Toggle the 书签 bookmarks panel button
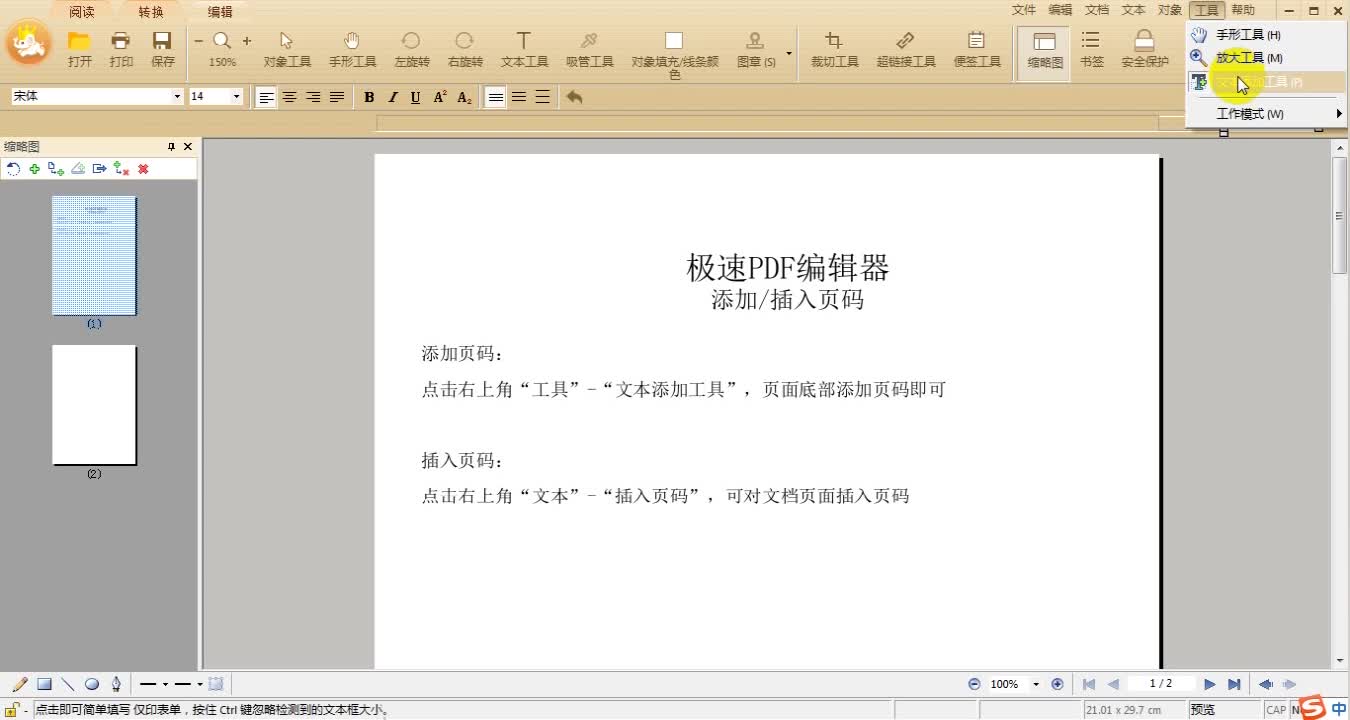The width and height of the screenshot is (1350, 720). click(1091, 50)
